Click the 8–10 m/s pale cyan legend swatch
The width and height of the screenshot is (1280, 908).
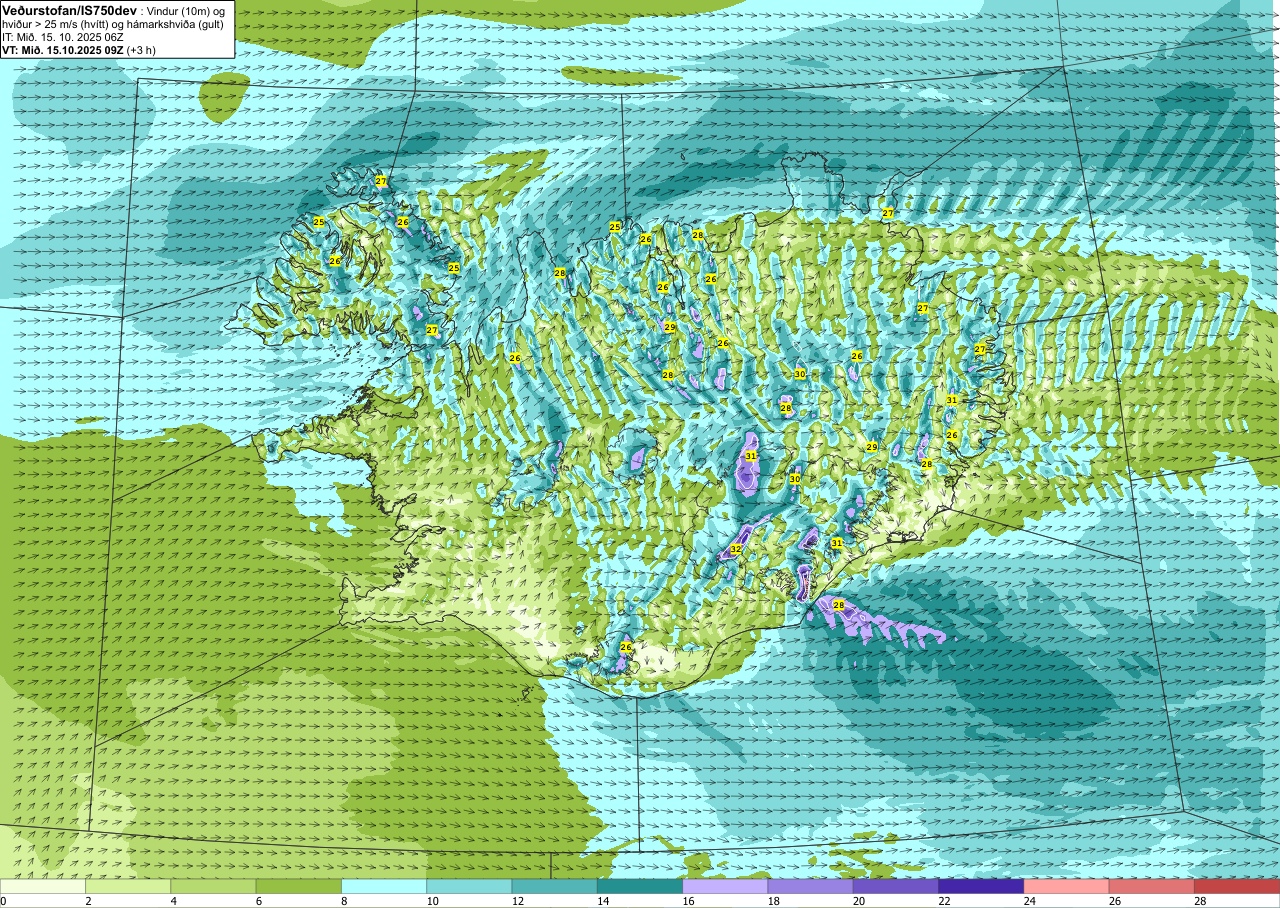[384, 886]
